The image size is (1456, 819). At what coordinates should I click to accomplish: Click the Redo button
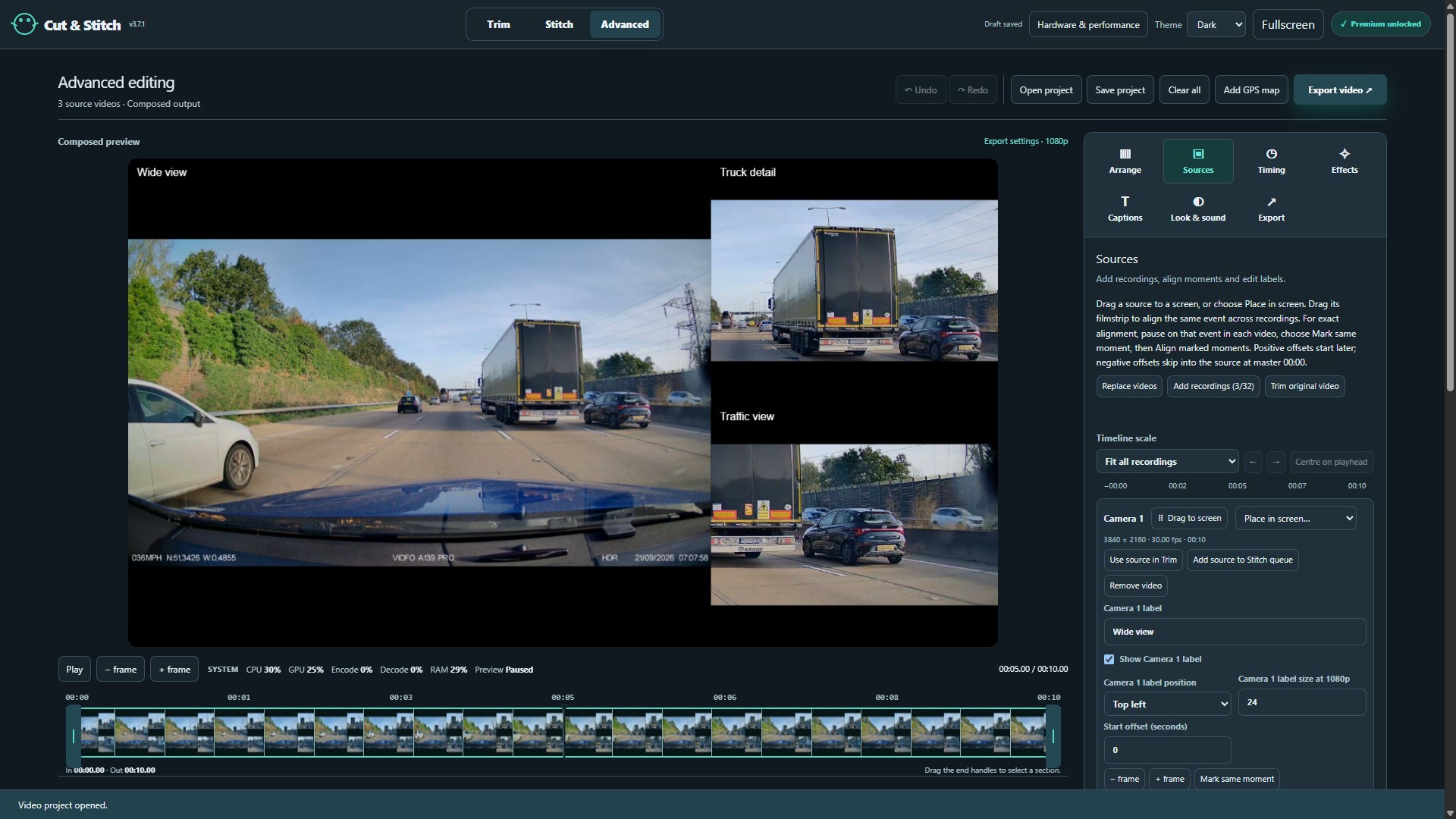(x=973, y=89)
